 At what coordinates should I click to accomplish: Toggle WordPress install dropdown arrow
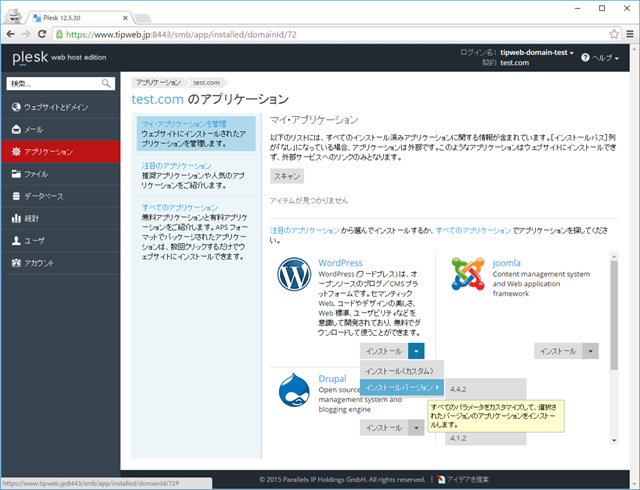coord(416,351)
